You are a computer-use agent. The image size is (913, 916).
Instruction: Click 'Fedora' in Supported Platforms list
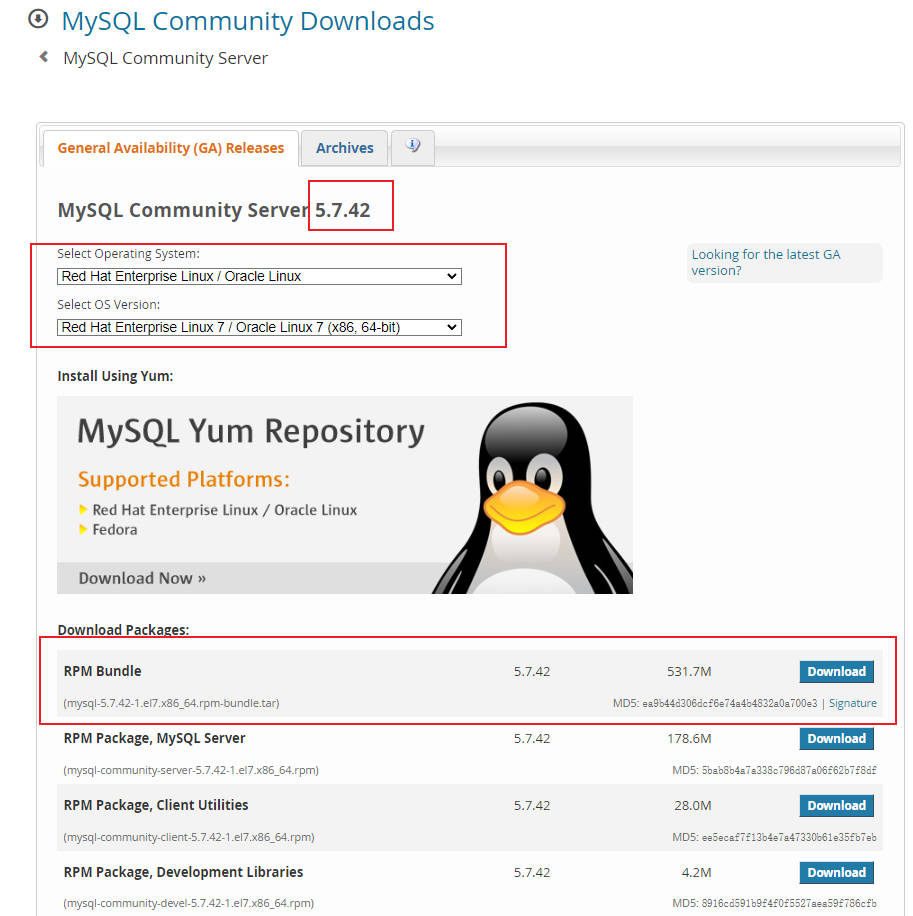115,530
